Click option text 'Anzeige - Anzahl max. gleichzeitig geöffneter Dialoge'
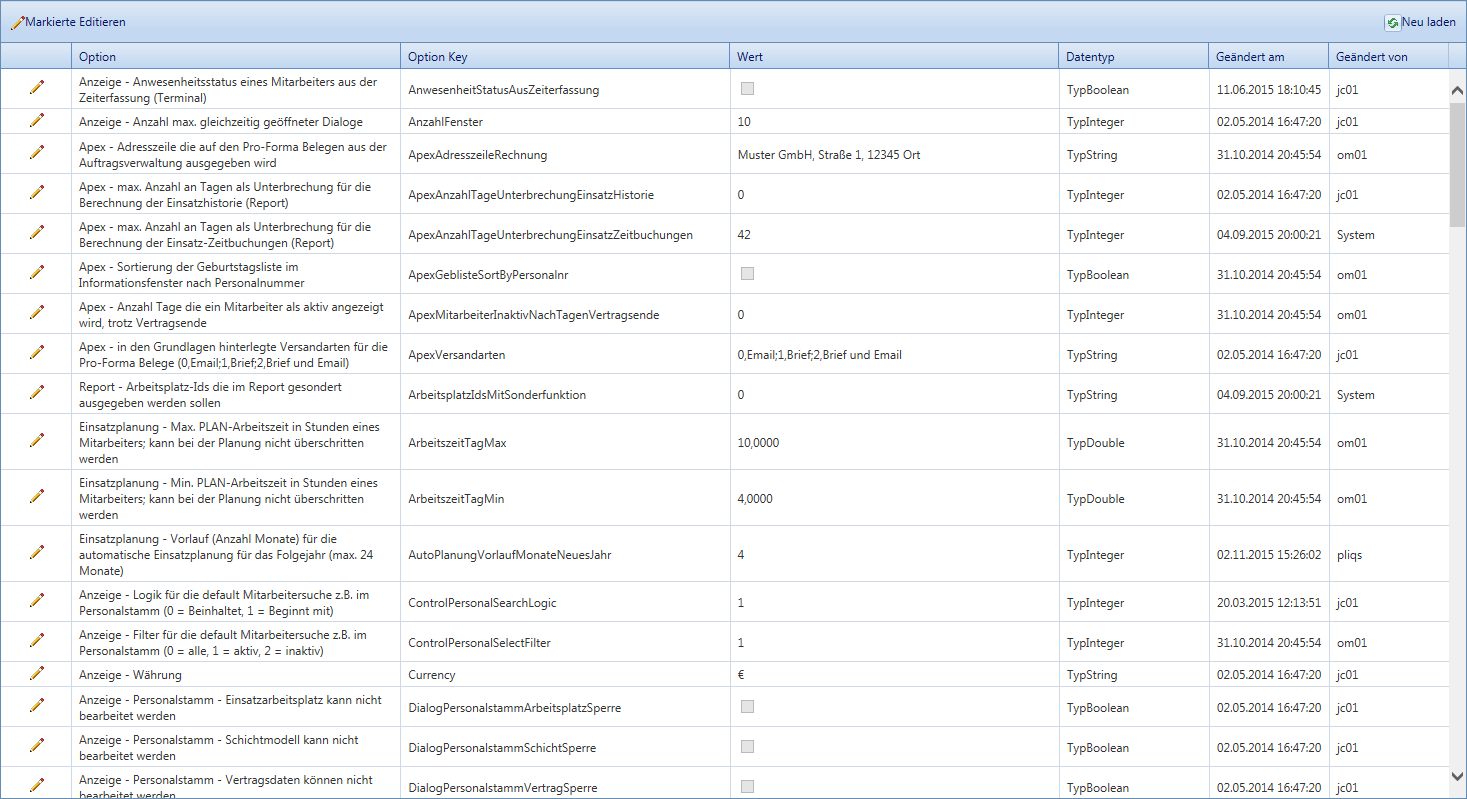Screen dimensions: 1467x799 [x=220, y=122]
